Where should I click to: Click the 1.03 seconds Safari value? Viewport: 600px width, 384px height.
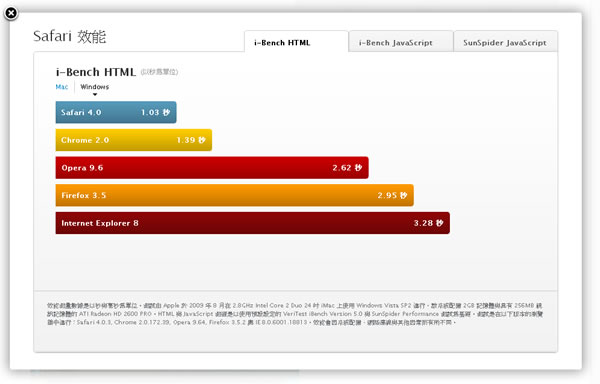tap(155, 112)
